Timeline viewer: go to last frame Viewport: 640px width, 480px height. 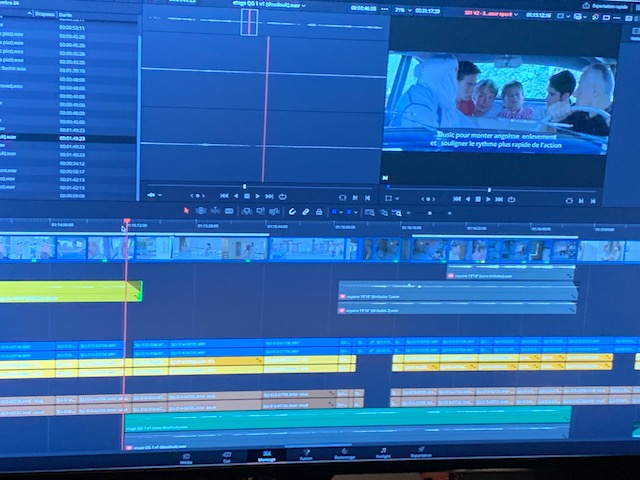click(x=499, y=200)
